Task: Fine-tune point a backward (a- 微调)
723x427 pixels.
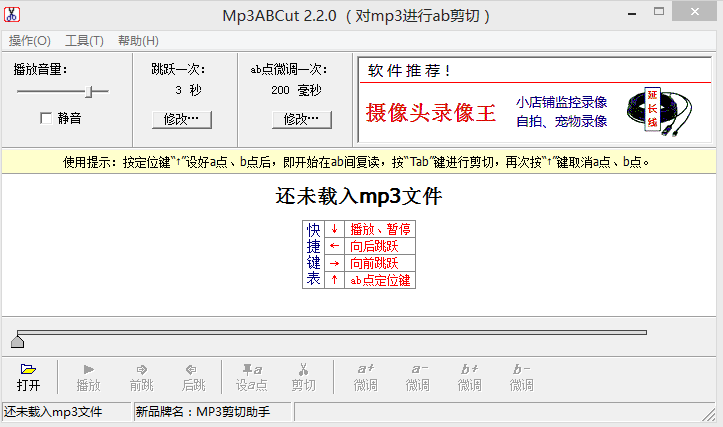Action: tap(418, 377)
